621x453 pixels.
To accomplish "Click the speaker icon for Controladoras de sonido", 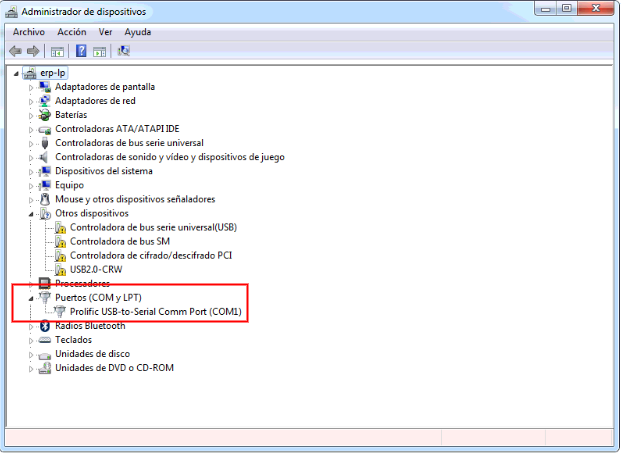I will point(44,157).
